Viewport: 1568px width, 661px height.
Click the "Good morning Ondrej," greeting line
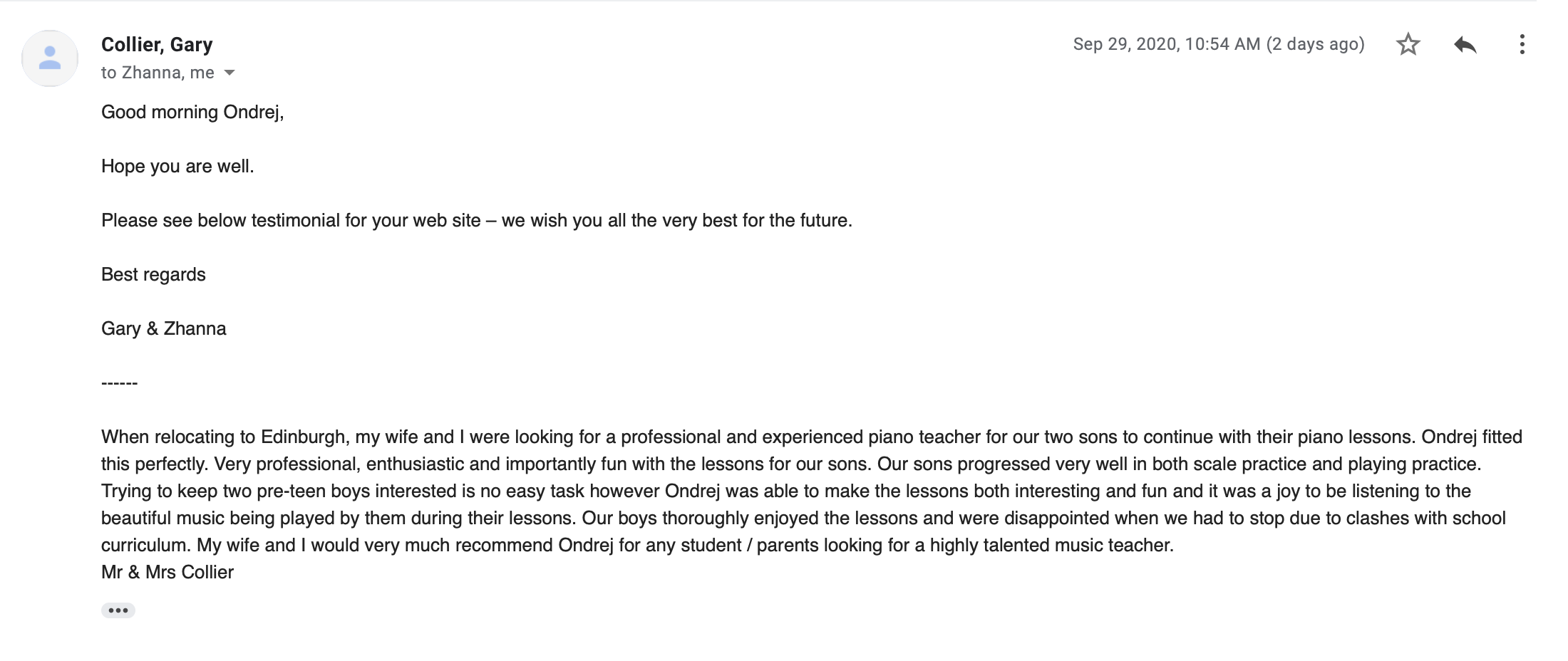pos(192,112)
